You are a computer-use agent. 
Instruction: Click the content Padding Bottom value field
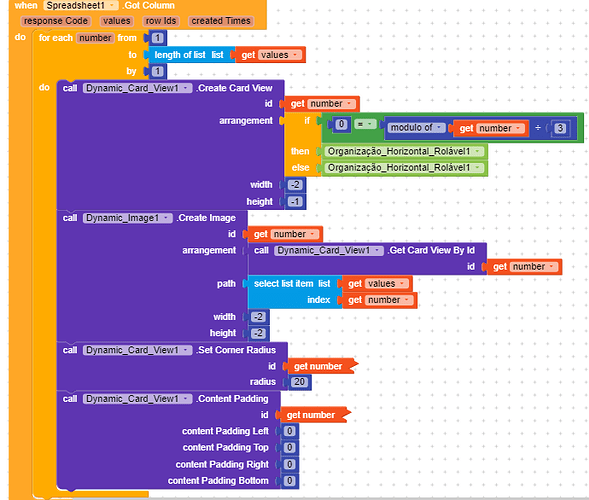(x=289, y=481)
